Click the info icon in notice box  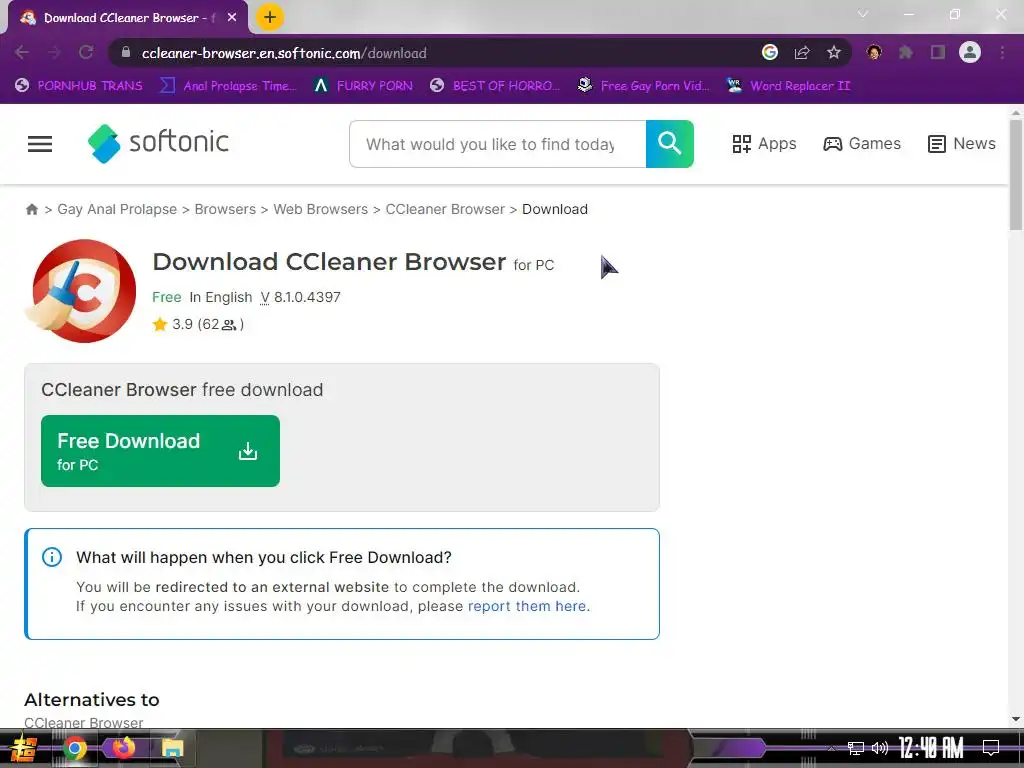pyautogui.click(x=52, y=557)
